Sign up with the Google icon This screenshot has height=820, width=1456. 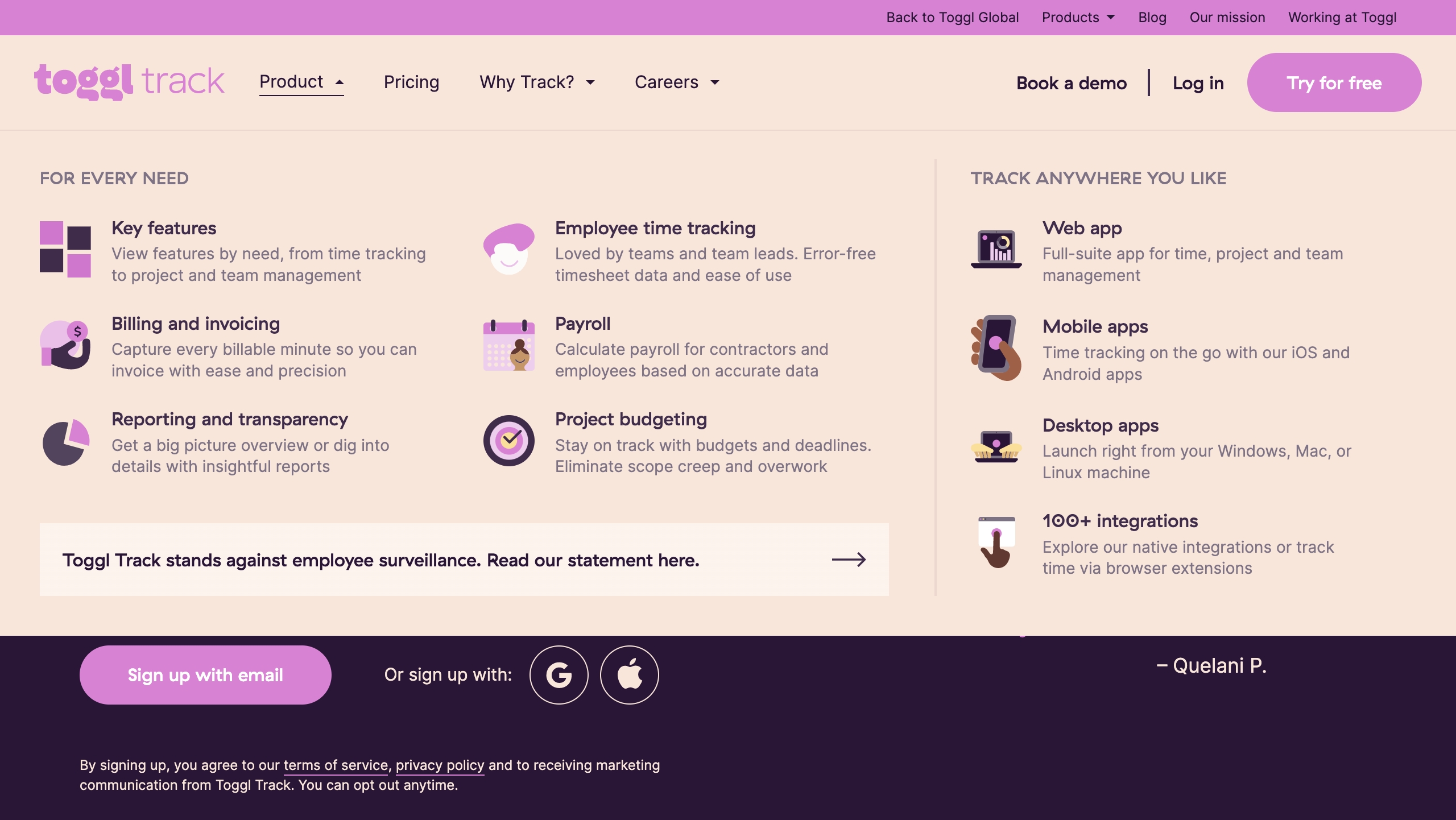[559, 675]
